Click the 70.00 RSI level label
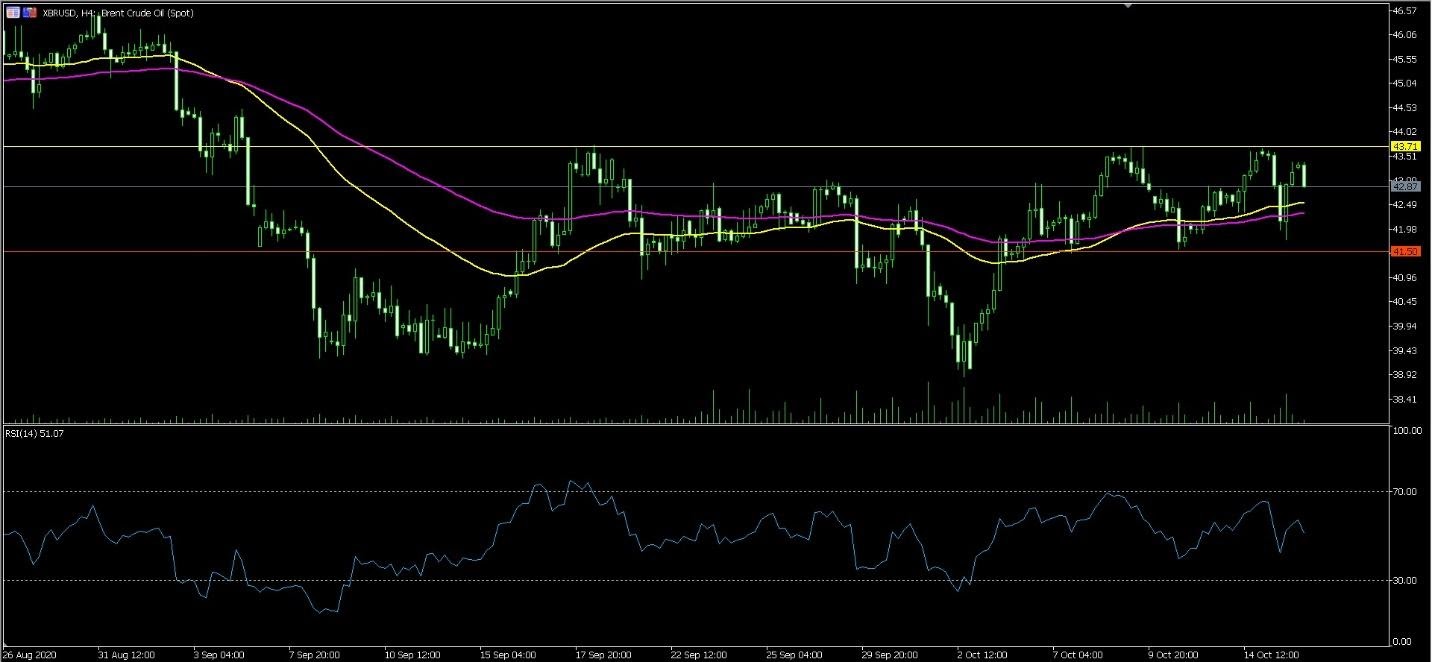This screenshot has height=662, width=1432. coord(1406,492)
